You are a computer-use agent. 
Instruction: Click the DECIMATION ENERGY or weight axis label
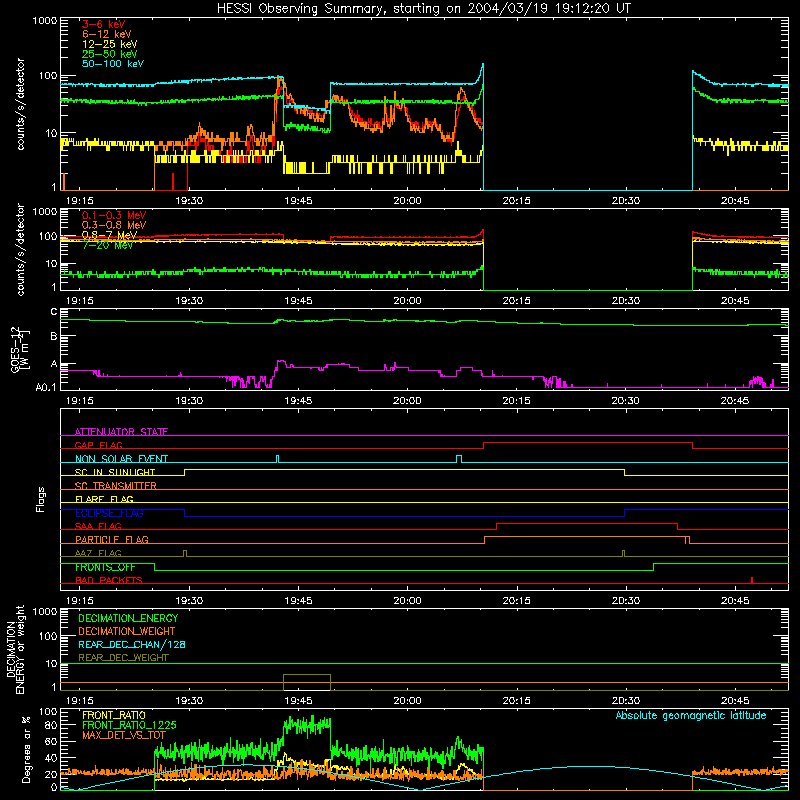(x=15, y=649)
